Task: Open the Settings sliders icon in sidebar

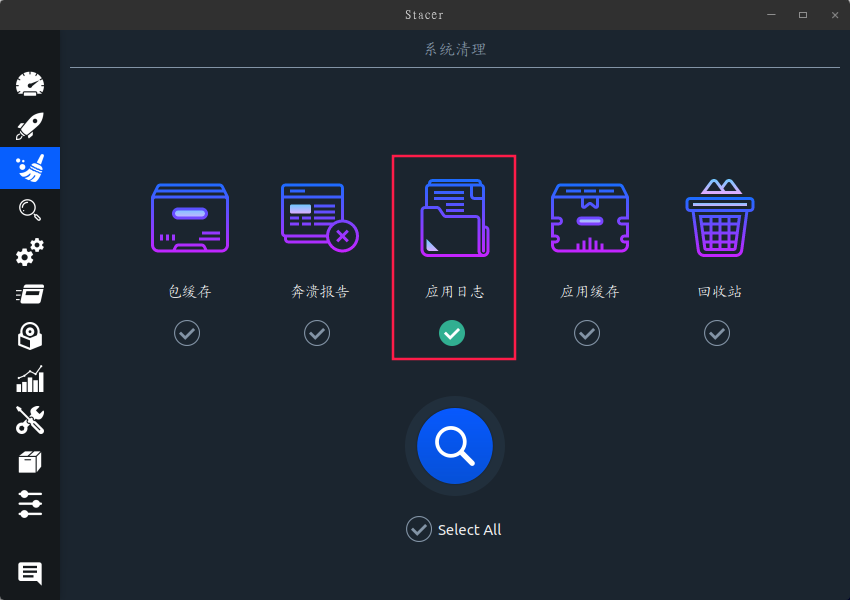Action: [30, 504]
